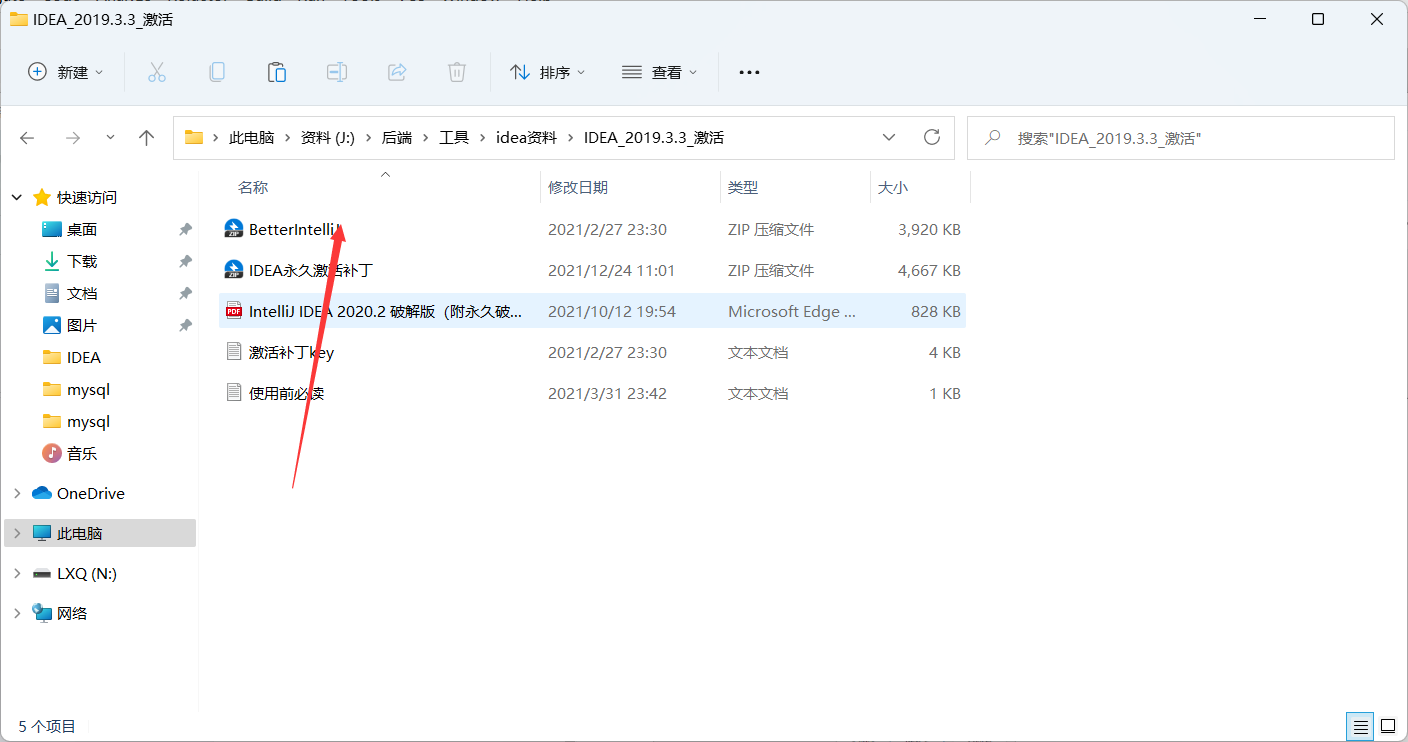Image resolution: width=1408 pixels, height=742 pixels.
Task: Open the three-dot more options menu
Action: click(x=749, y=72)
